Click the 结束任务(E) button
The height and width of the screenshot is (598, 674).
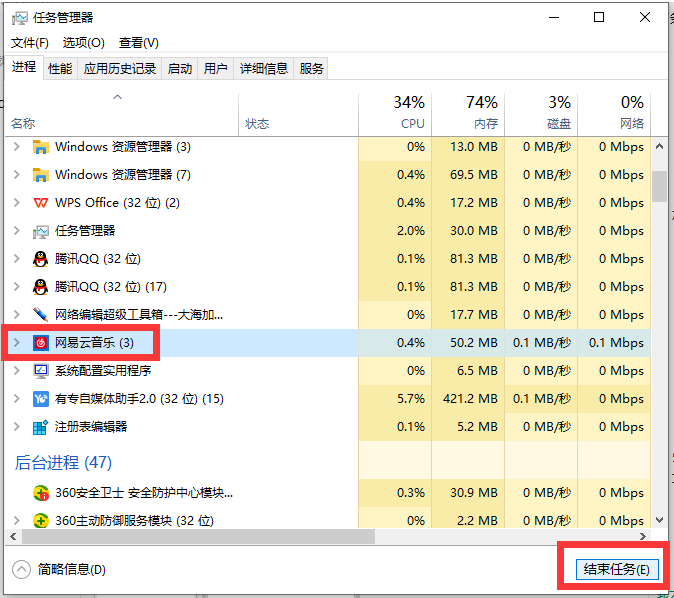tap(617, 570)
